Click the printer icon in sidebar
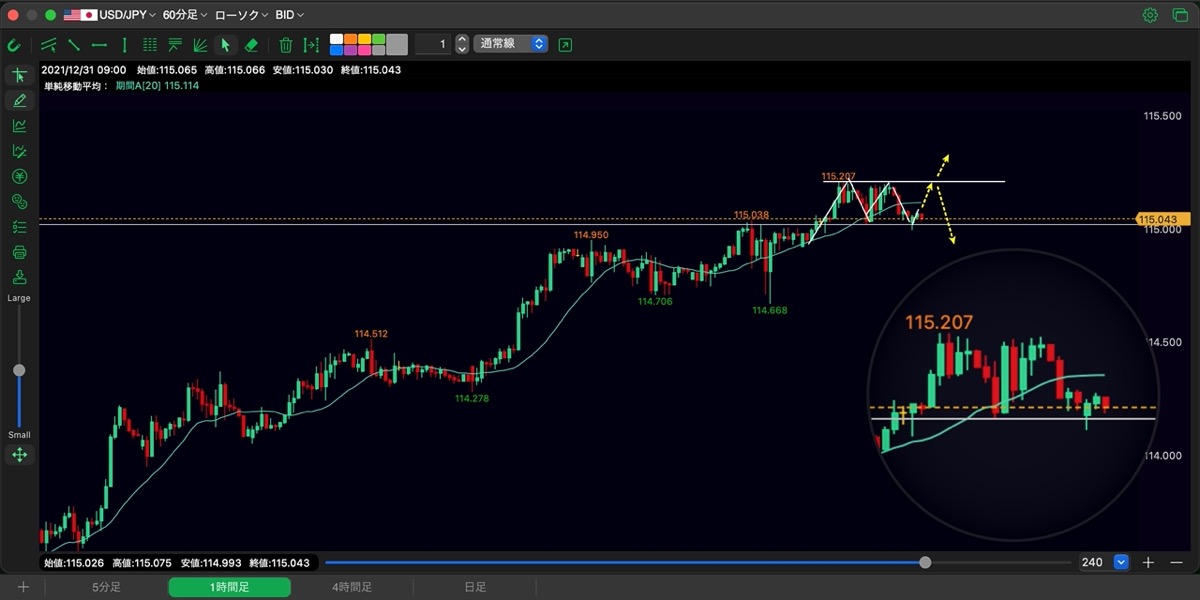Viewport: 1200px width, 600px height. [x=19, y=252]
